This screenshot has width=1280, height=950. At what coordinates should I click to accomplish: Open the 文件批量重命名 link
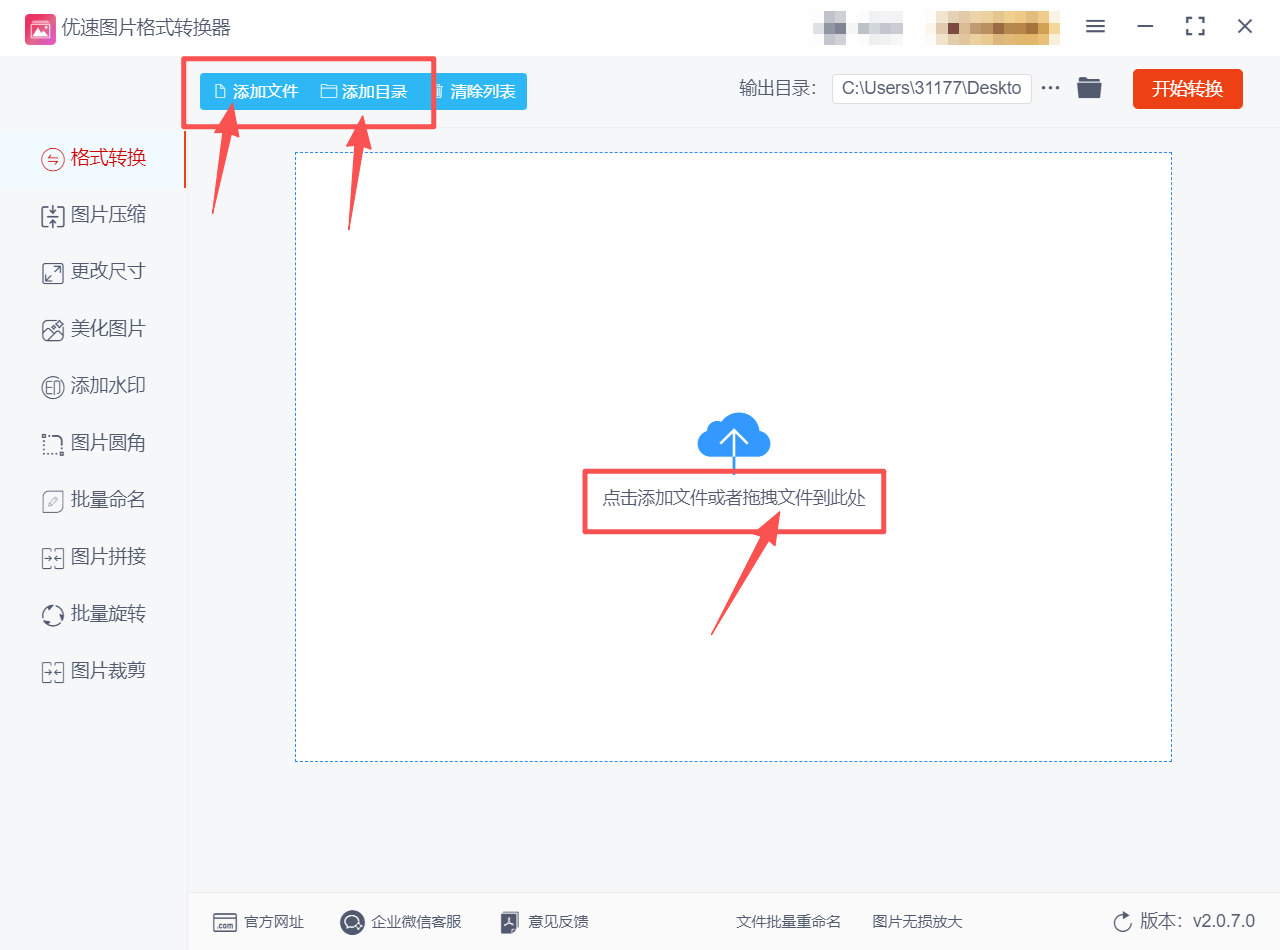point(788,922)
